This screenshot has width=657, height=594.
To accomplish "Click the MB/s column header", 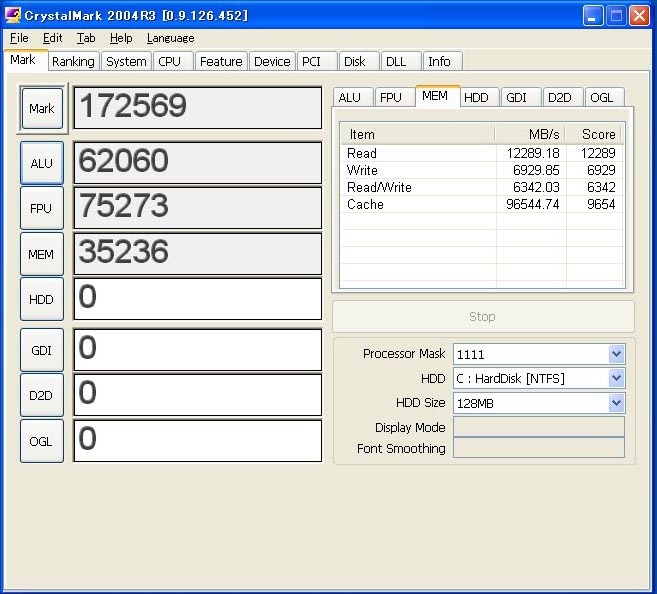I will point(530,134).
